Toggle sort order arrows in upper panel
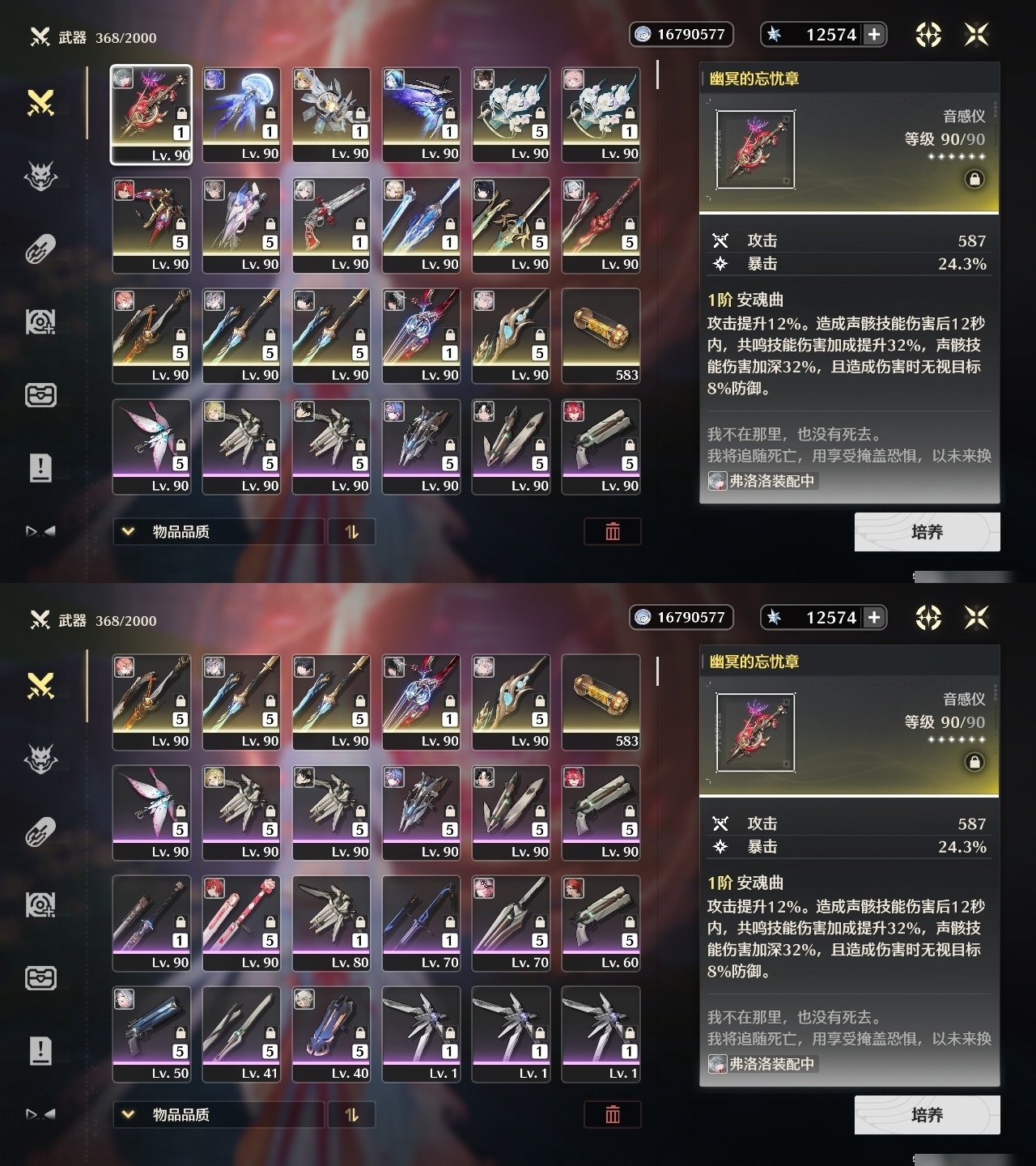This screenshot has width=1036, height=1166. [x=351, y=531]
